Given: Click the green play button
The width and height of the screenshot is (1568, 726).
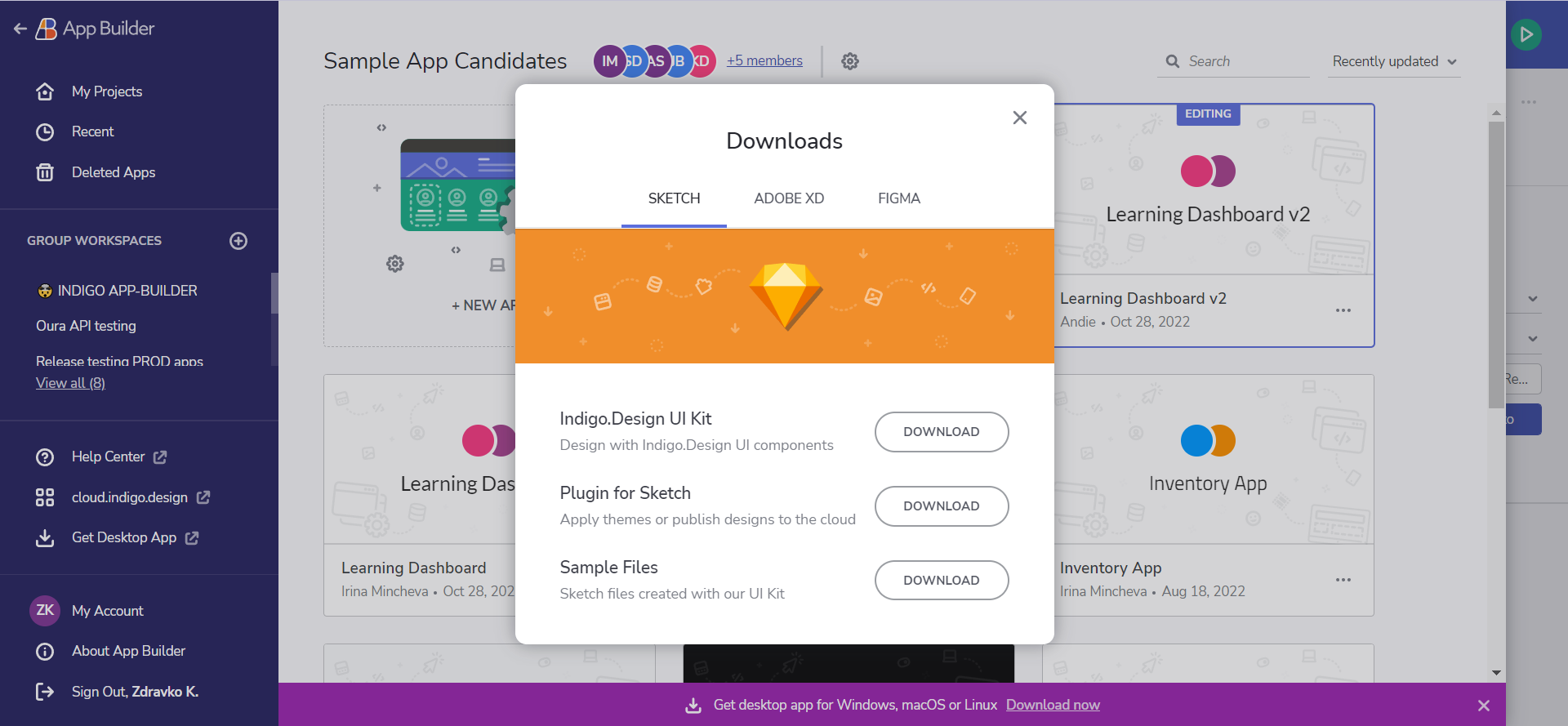Looking at the screenshot, I should click(x=1526, y=34).
